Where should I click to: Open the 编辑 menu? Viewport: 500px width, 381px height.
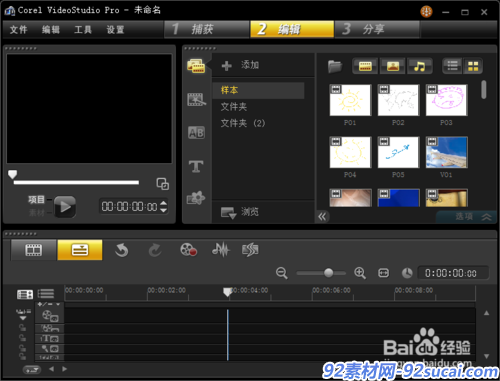(x=51, y=30)
